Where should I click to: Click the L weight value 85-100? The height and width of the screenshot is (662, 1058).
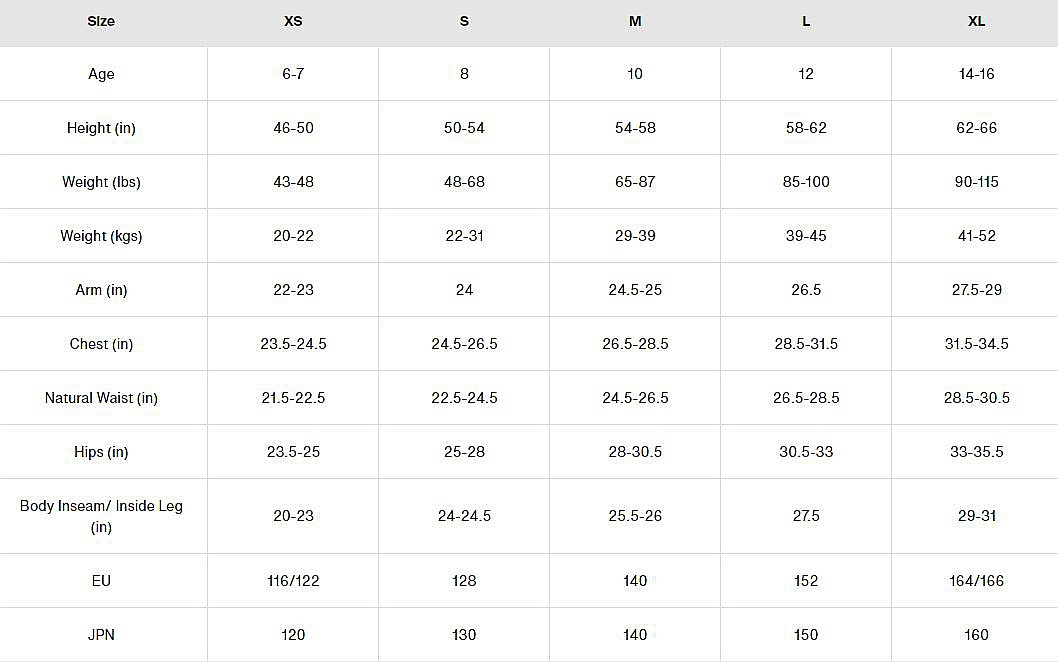806,182
